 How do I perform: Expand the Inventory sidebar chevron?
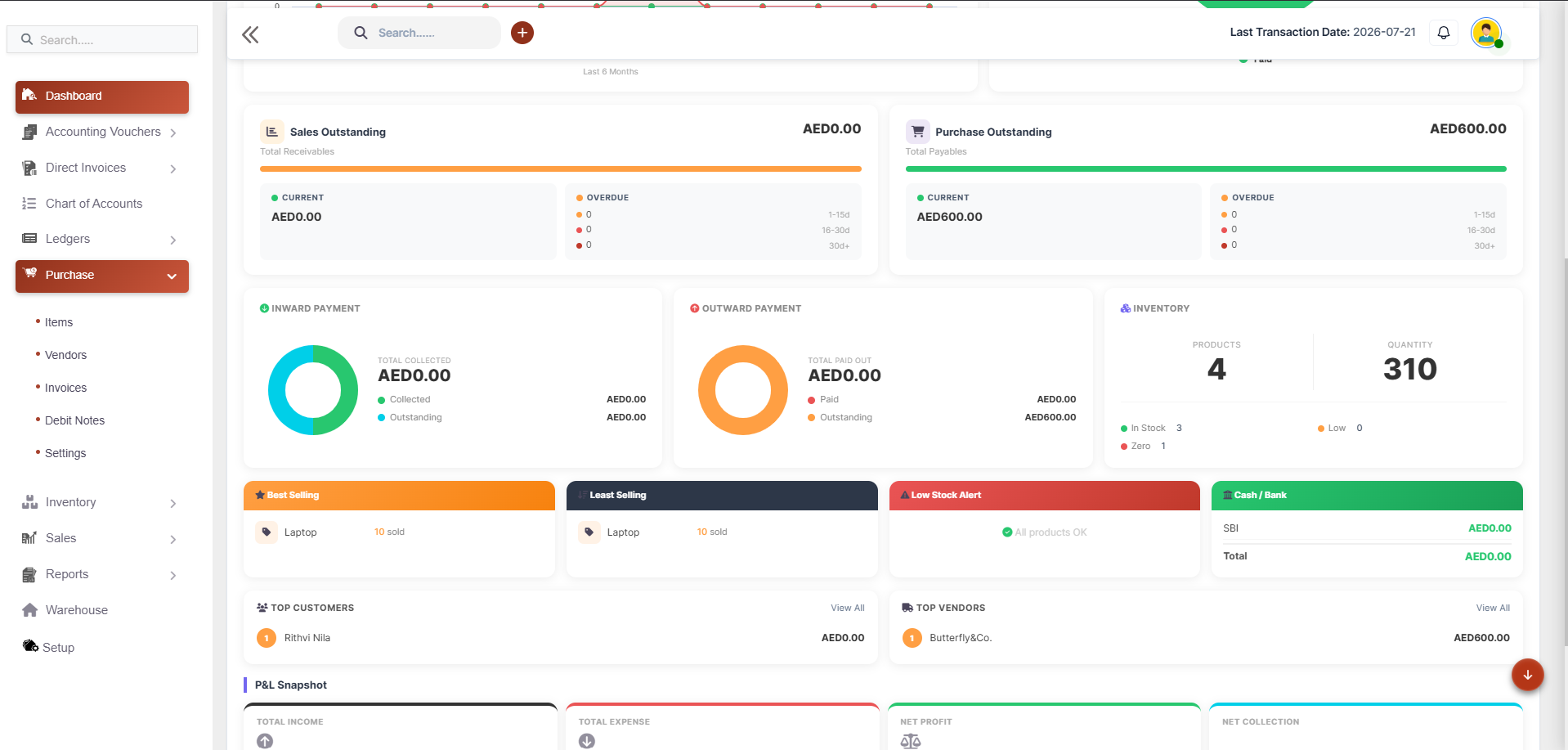(173, 503)
